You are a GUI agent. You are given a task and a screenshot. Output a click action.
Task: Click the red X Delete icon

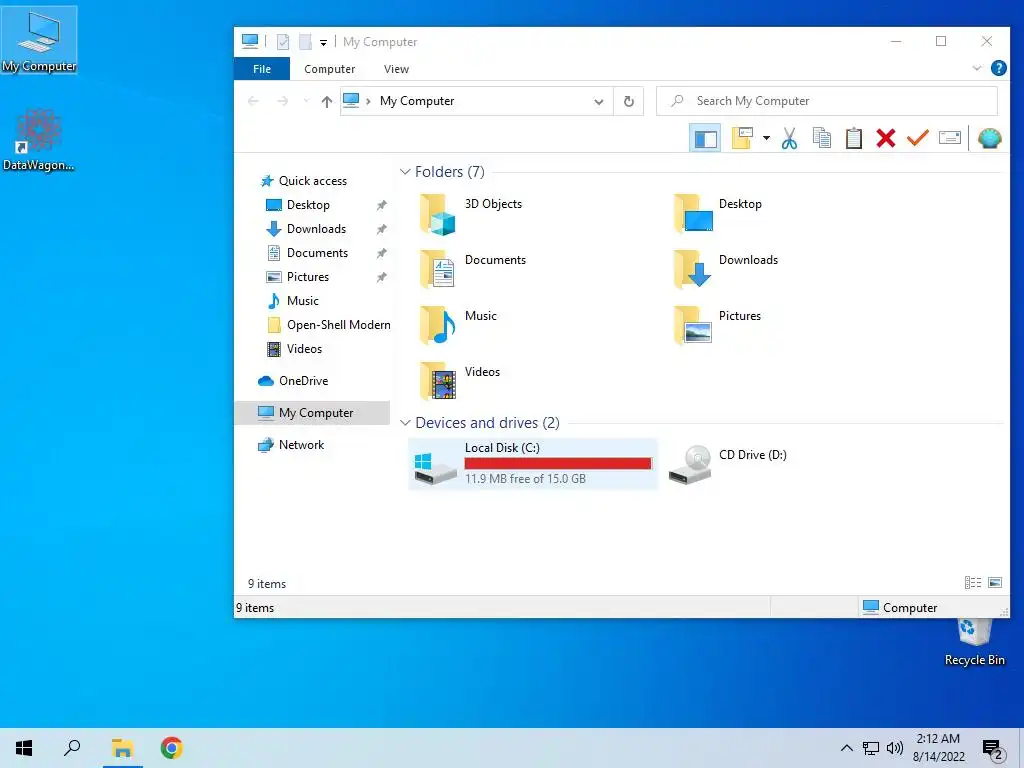pyautogui.click(x=886, y=138)
